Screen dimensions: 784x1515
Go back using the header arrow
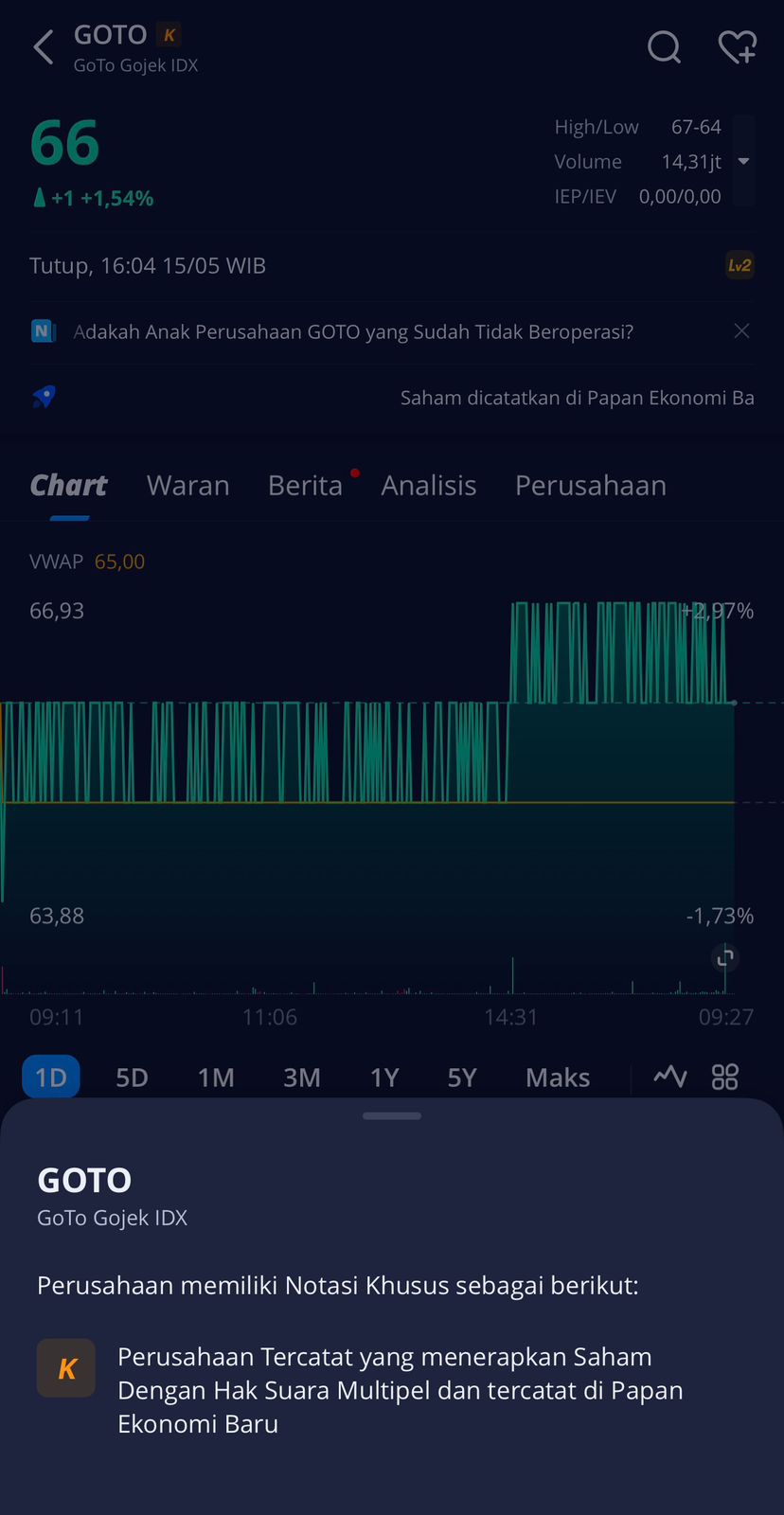coord(44,46)
